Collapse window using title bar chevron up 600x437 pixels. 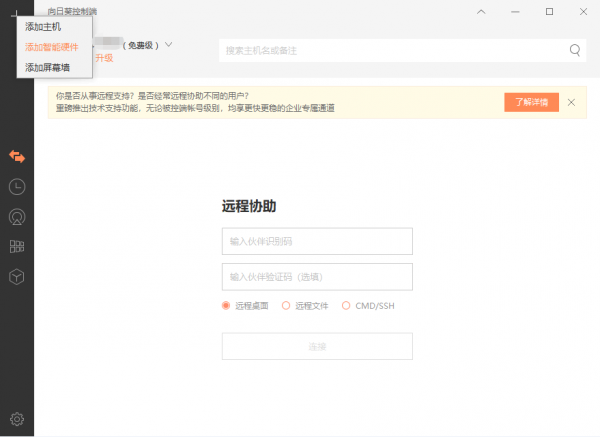[481, 12]
